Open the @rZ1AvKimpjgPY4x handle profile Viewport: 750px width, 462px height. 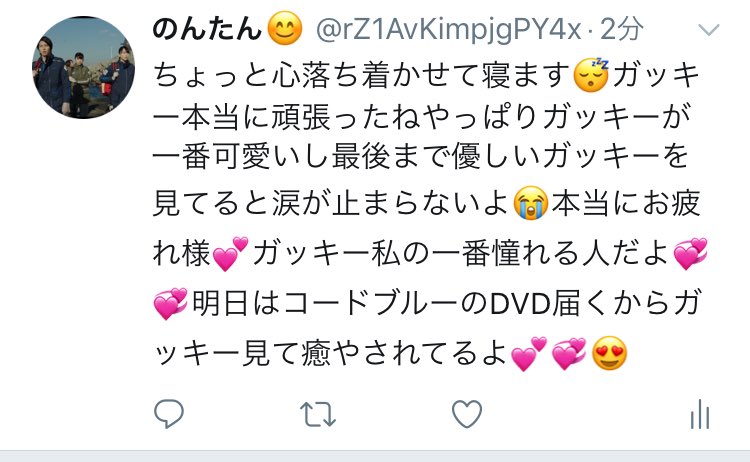(x=449, y=30)
